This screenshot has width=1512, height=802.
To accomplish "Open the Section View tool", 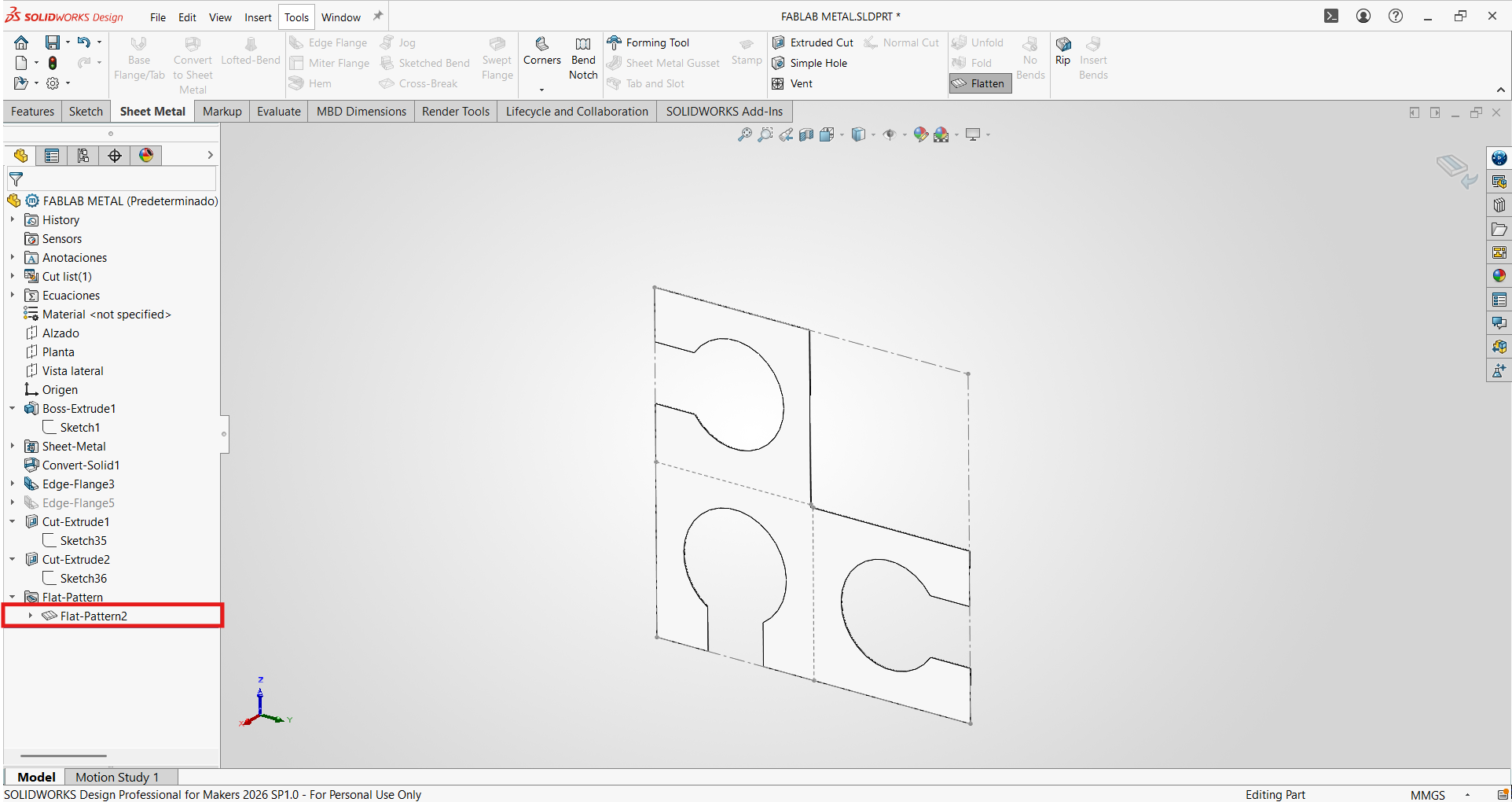I will (x=806, y=134).
